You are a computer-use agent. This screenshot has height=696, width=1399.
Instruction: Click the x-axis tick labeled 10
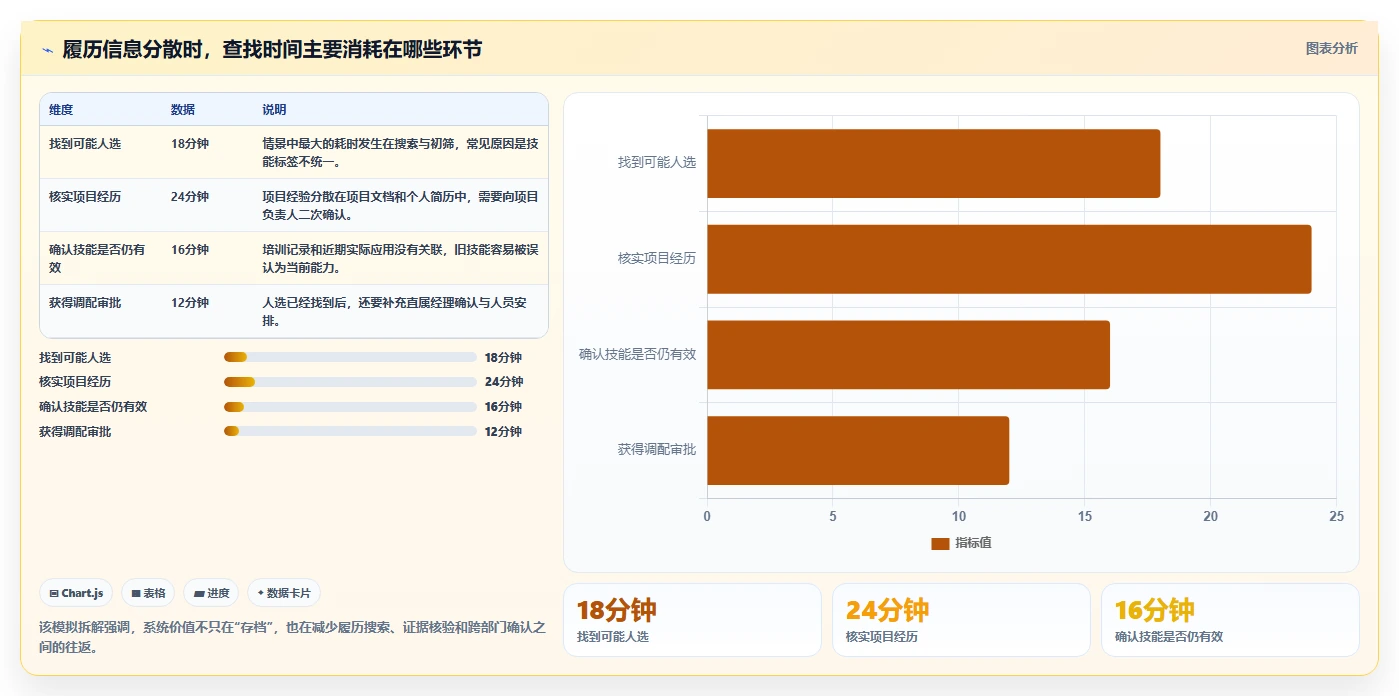(959, 516)
